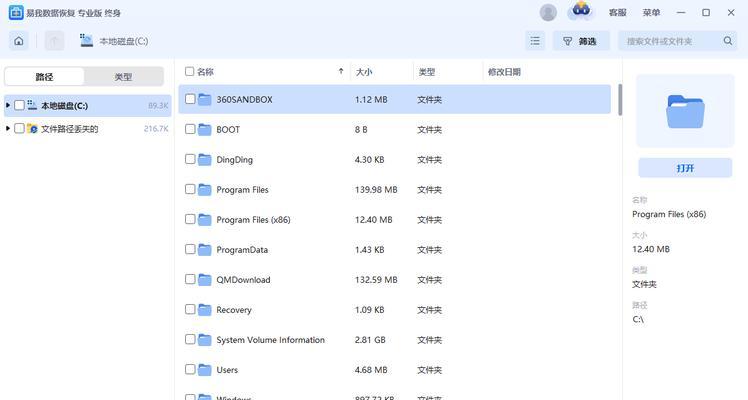Open the 菜单 menu
The width and height of the screenshot is (748, 400).
coord(651,13)
